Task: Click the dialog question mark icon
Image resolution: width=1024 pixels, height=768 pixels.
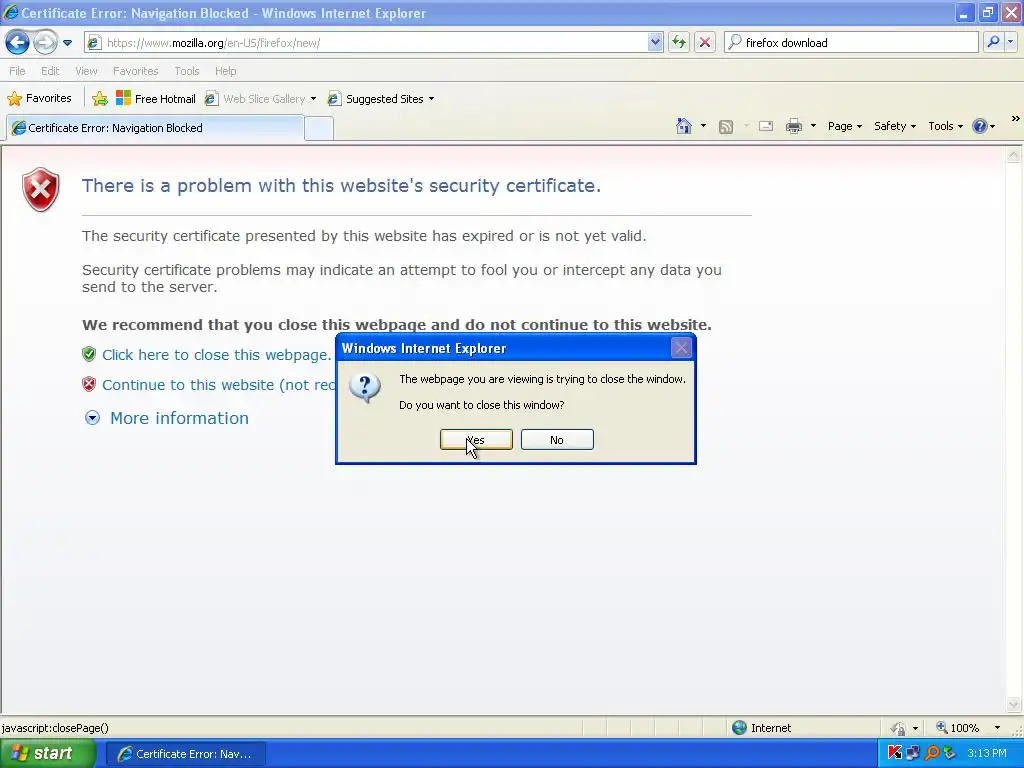Action: click(365, 387)
